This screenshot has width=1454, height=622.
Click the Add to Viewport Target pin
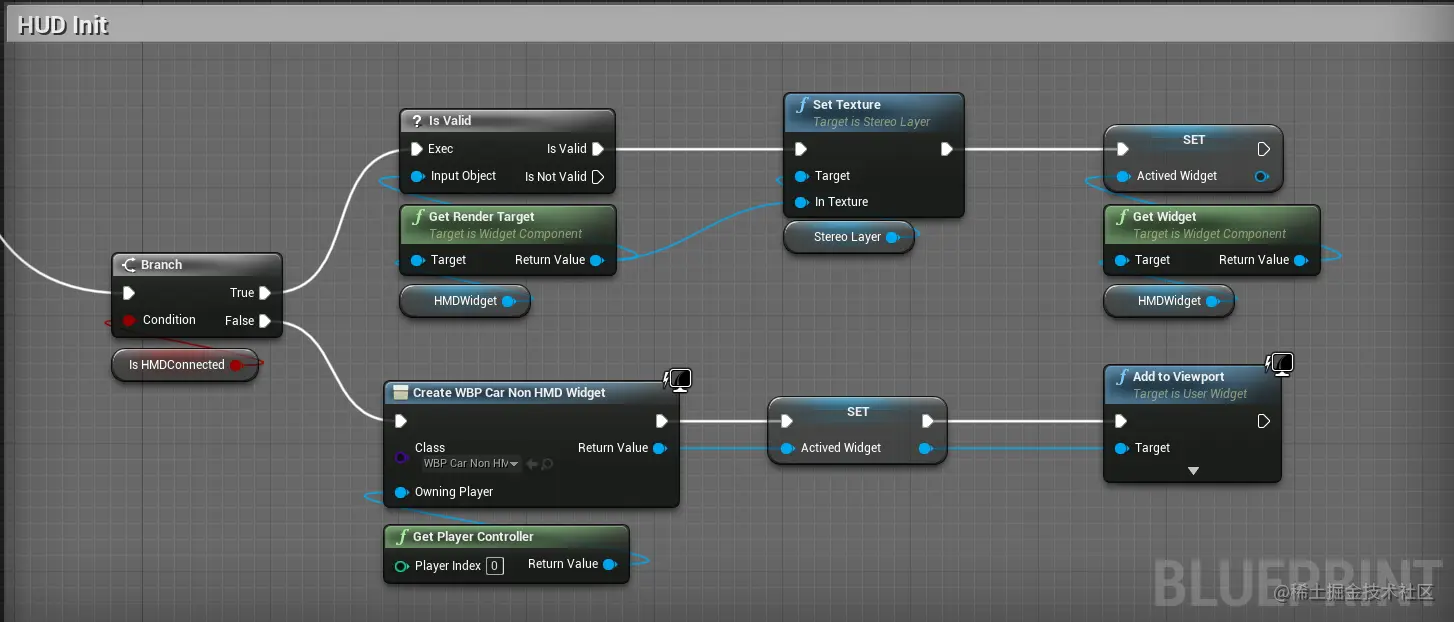click(1121, 448)
